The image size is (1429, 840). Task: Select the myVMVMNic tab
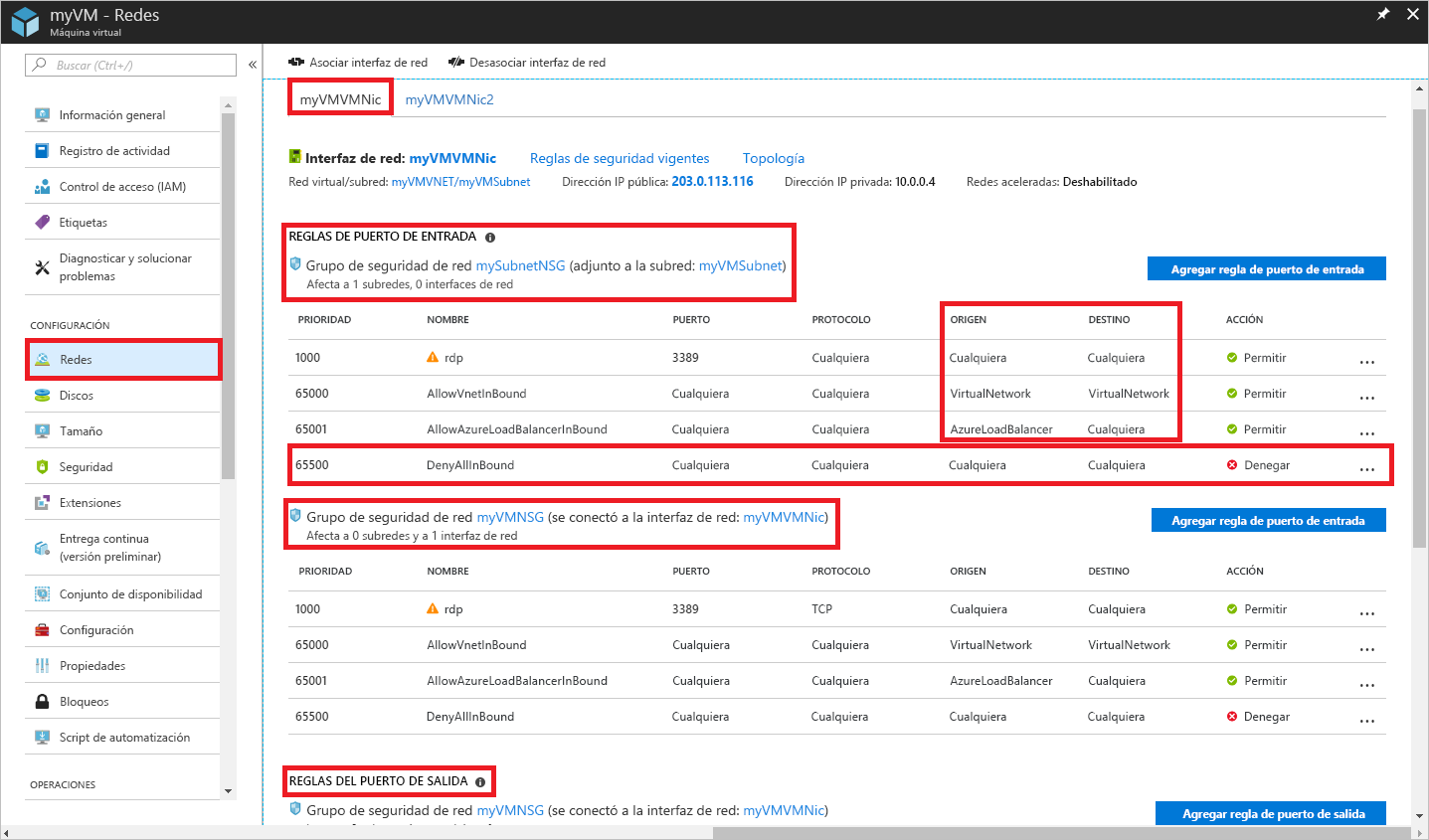click(x=339, y=99)
